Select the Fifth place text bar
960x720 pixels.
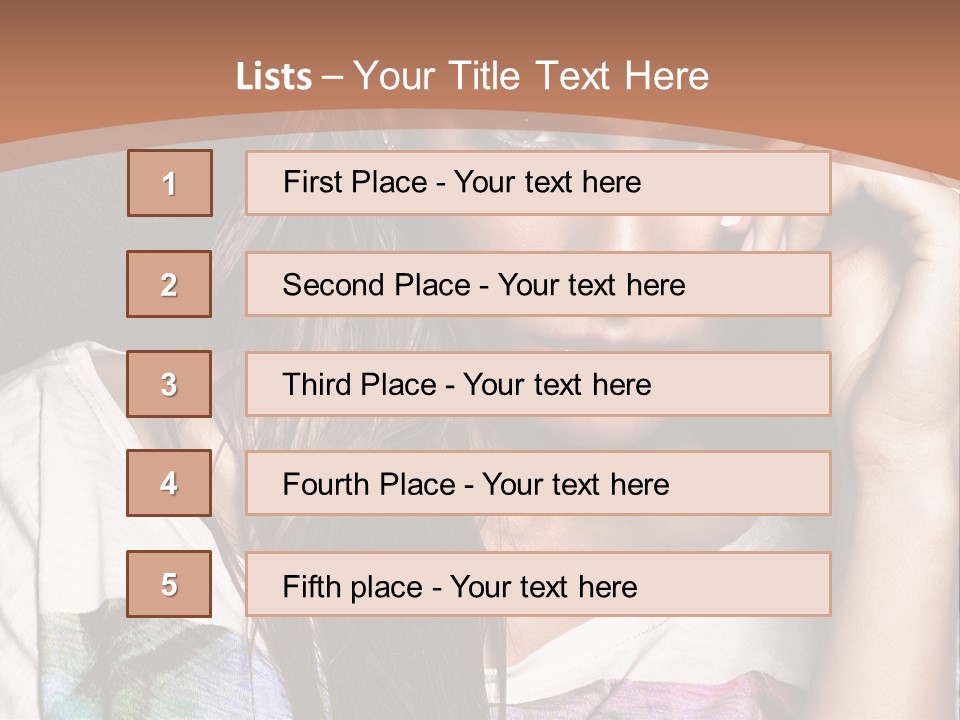coord(538,584)
